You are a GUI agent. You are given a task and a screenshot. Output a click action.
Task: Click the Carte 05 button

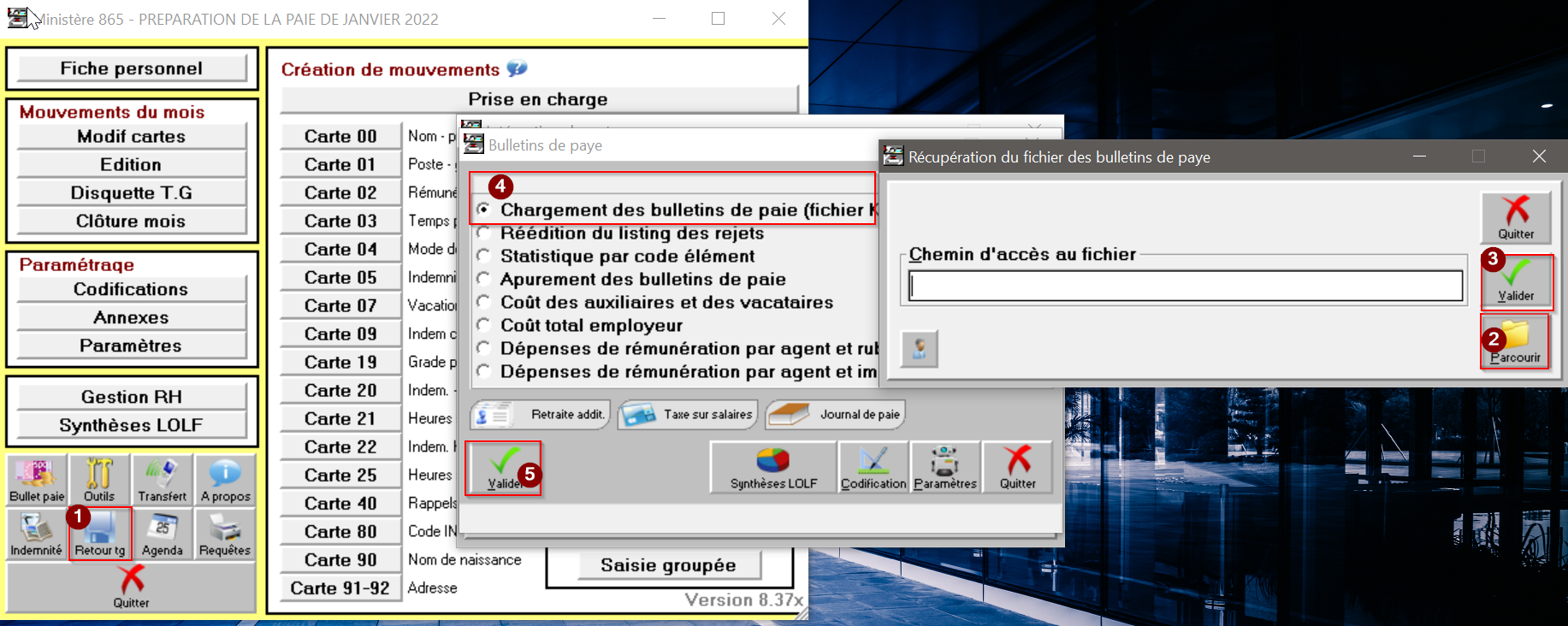tap(340, 278)
